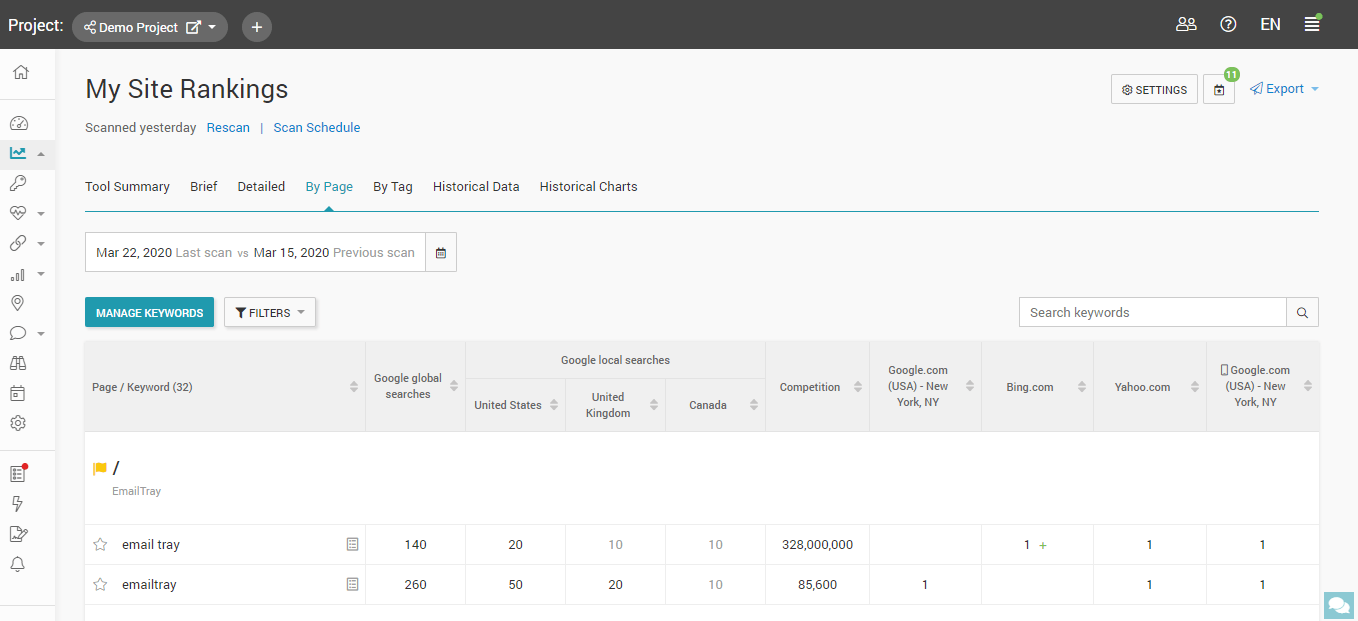1358x621 pixels.
Task: Click the Search keywords input field
Action: point(1152,313)
